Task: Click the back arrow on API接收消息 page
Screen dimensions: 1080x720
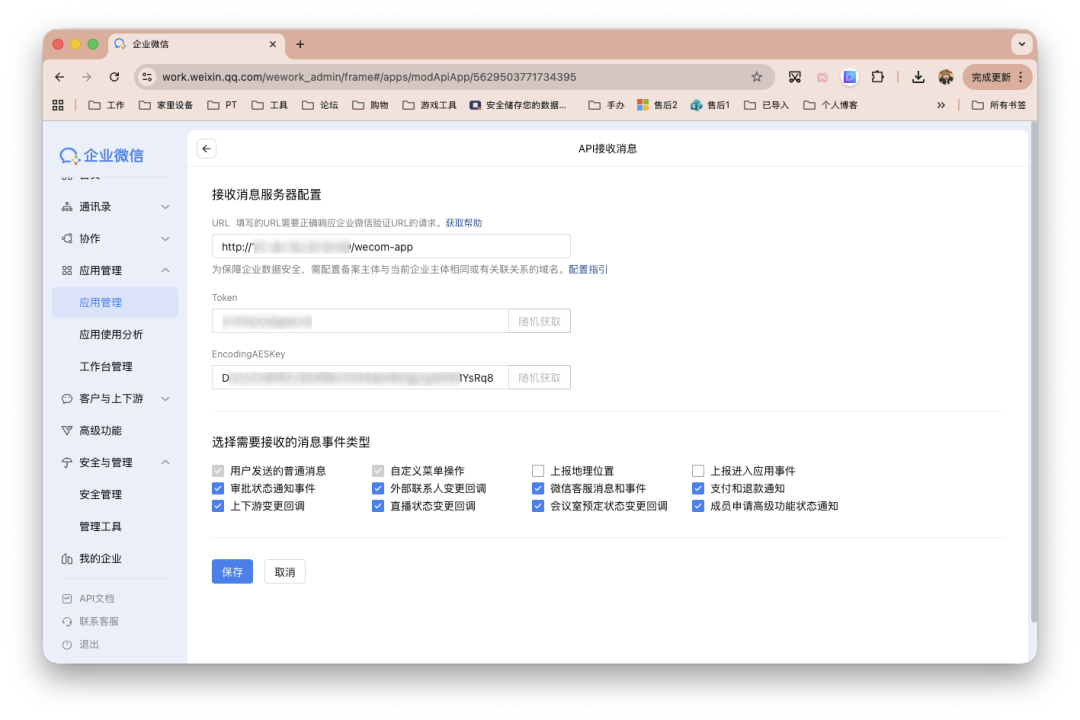Action: (206, 147)
